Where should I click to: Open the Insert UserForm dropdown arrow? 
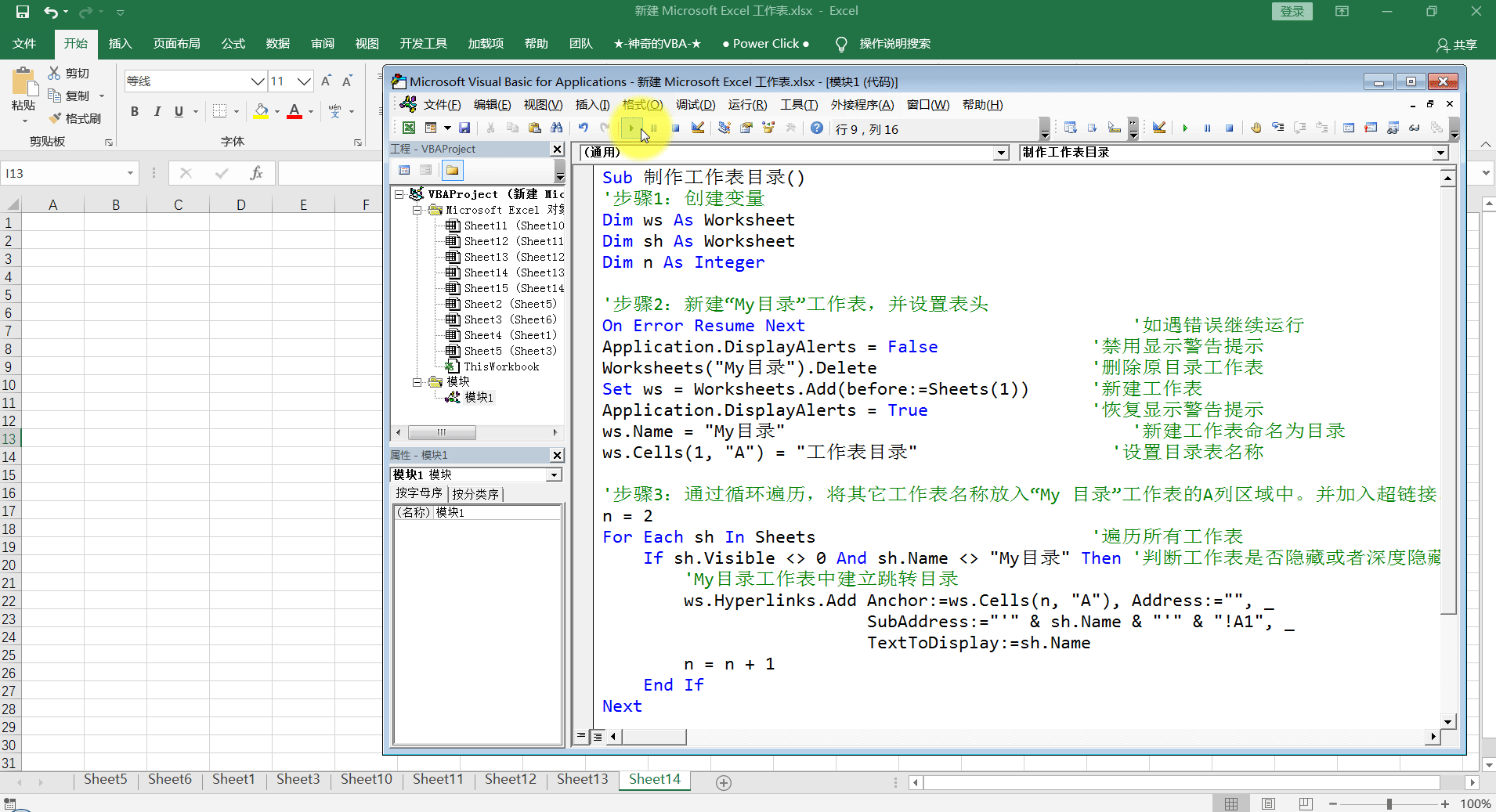point(447,128)
